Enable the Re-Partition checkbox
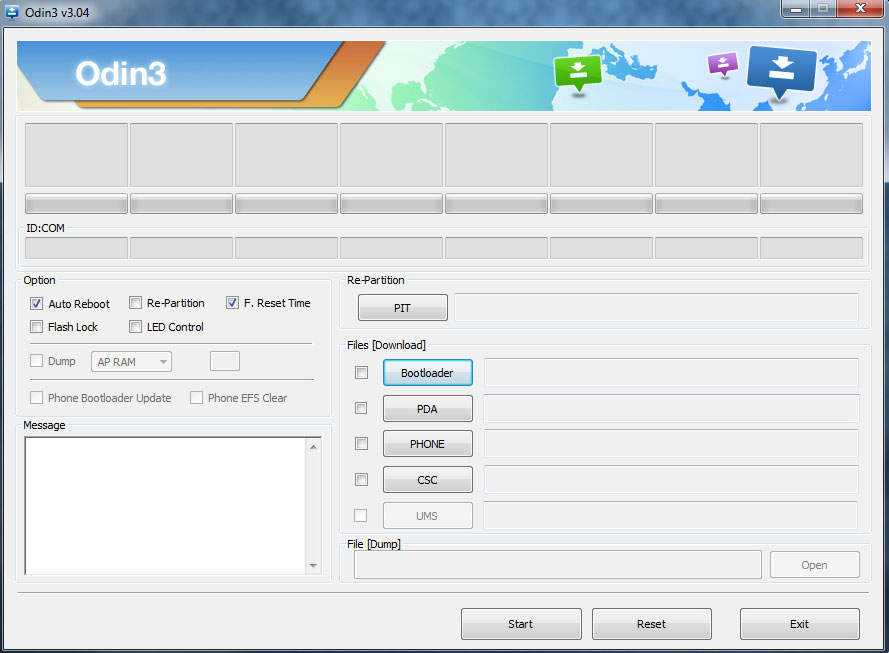The image size is (889, 653). click(x=135, y=303)
